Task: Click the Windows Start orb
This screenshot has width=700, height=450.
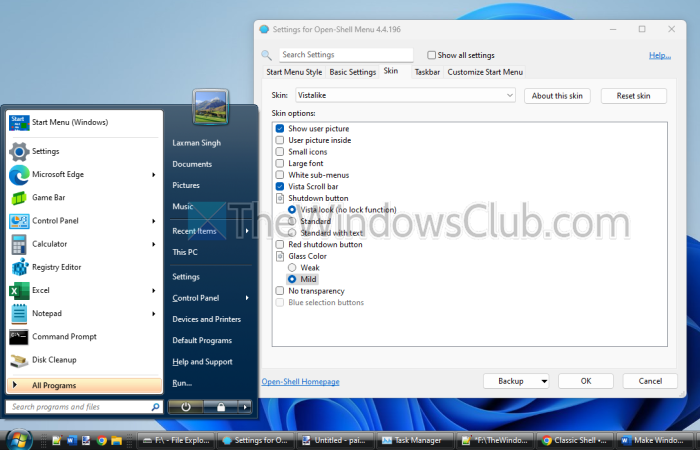Action: coord(18,440)
